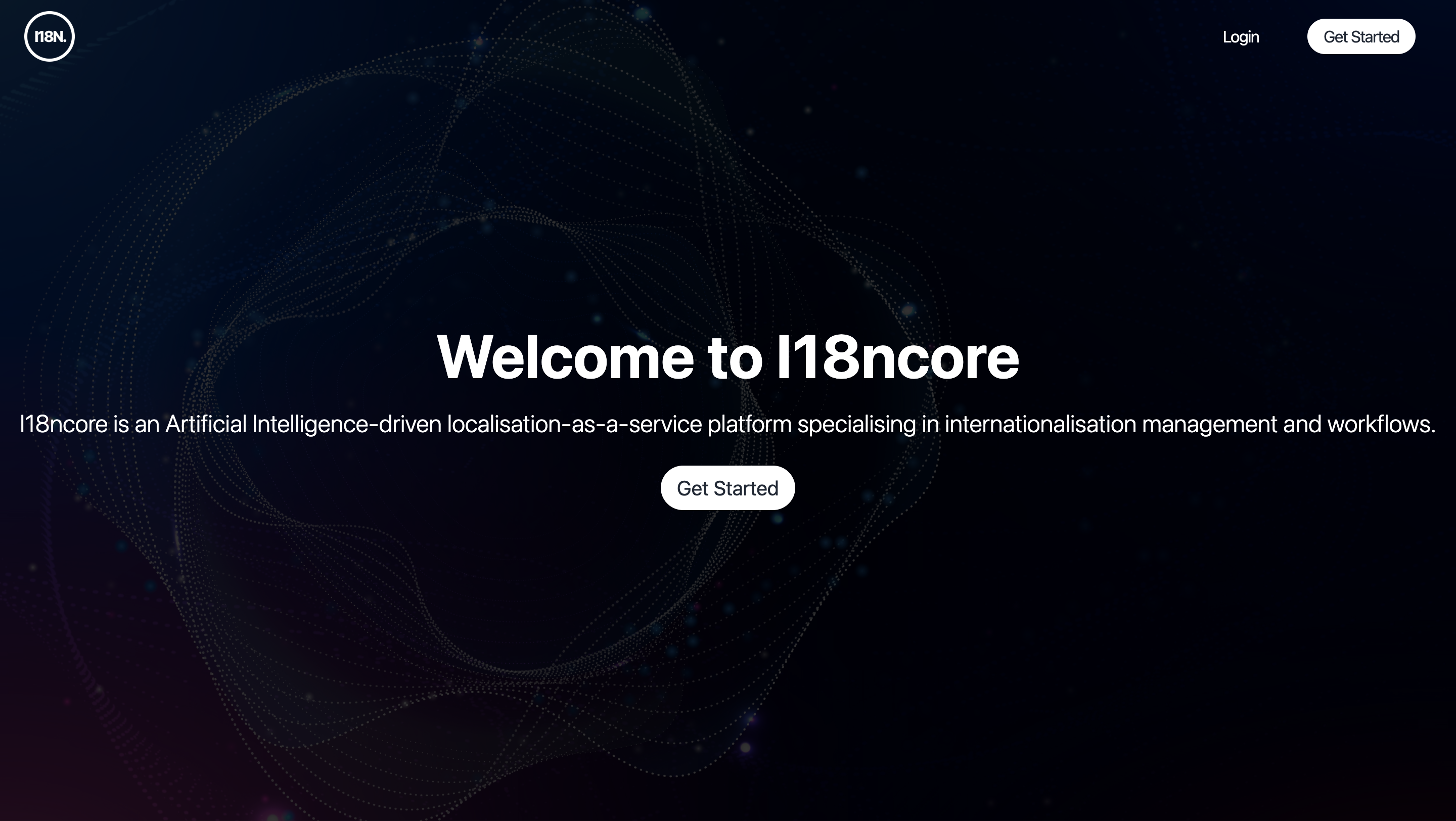Click the word "and" before workflows
The width and height of the screenshot is (1456, 821).
(1302, 424)
